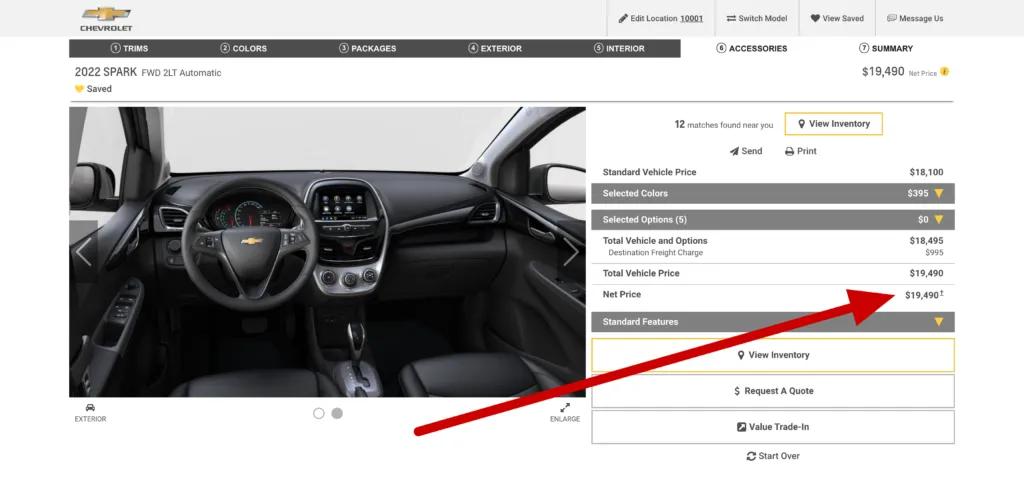The image size is (1024, 499).
Task: Click the Chevrolet bowtie logo
Action: pyautogui.click(x=106, y=15)
